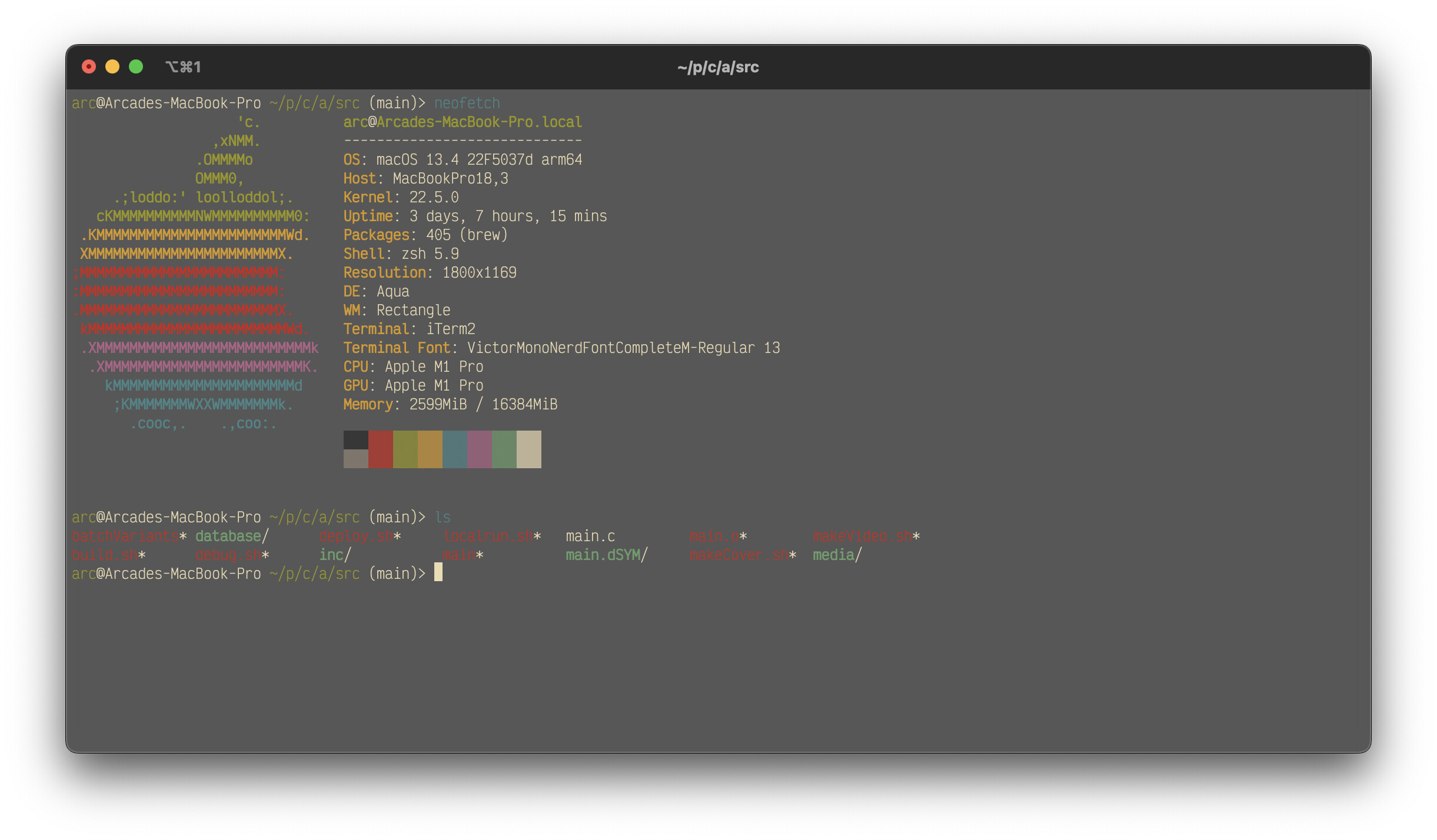
Task: Click the purple neofetch color block
Action: point(480,449)
